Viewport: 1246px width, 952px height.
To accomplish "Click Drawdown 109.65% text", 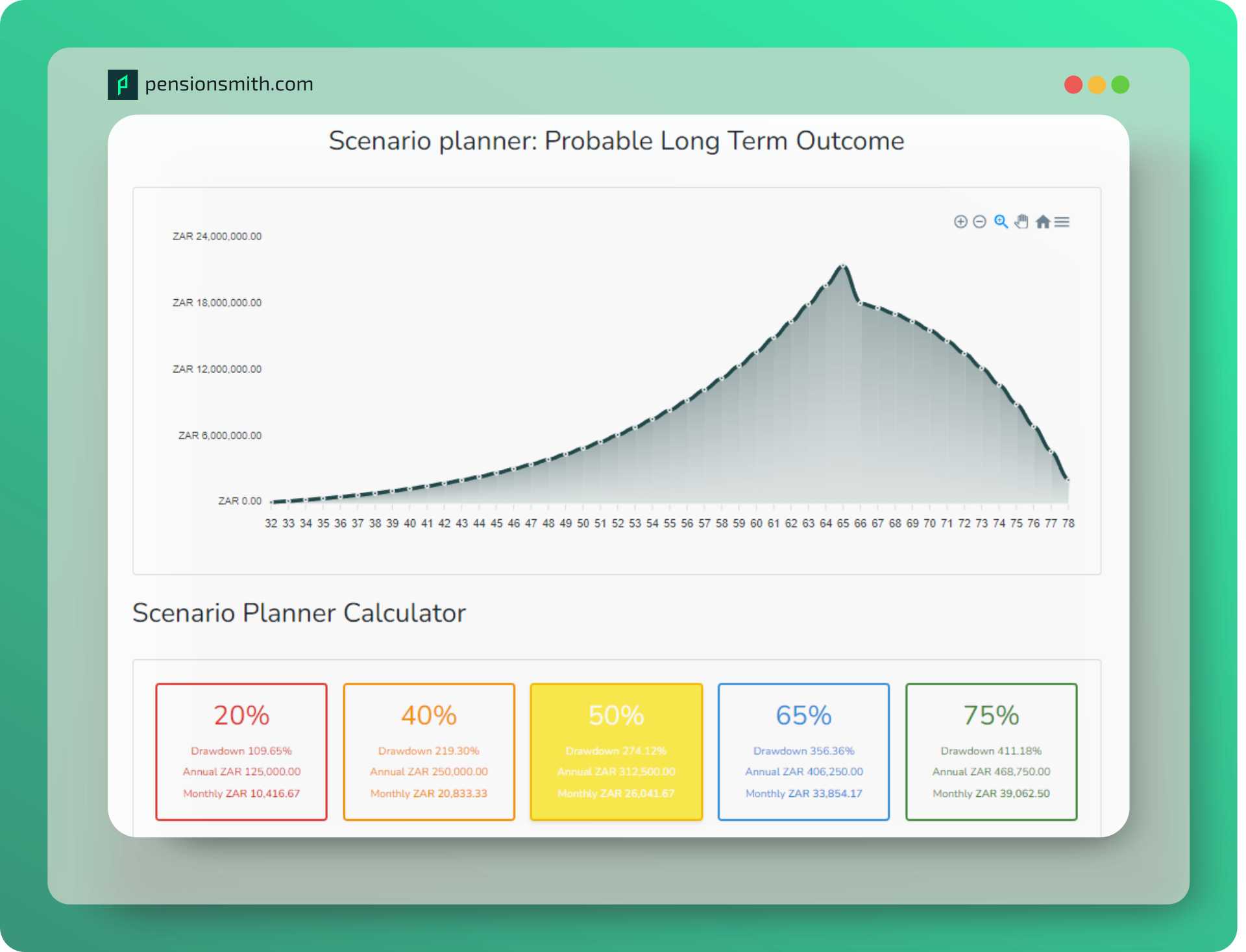I will 241,751.
